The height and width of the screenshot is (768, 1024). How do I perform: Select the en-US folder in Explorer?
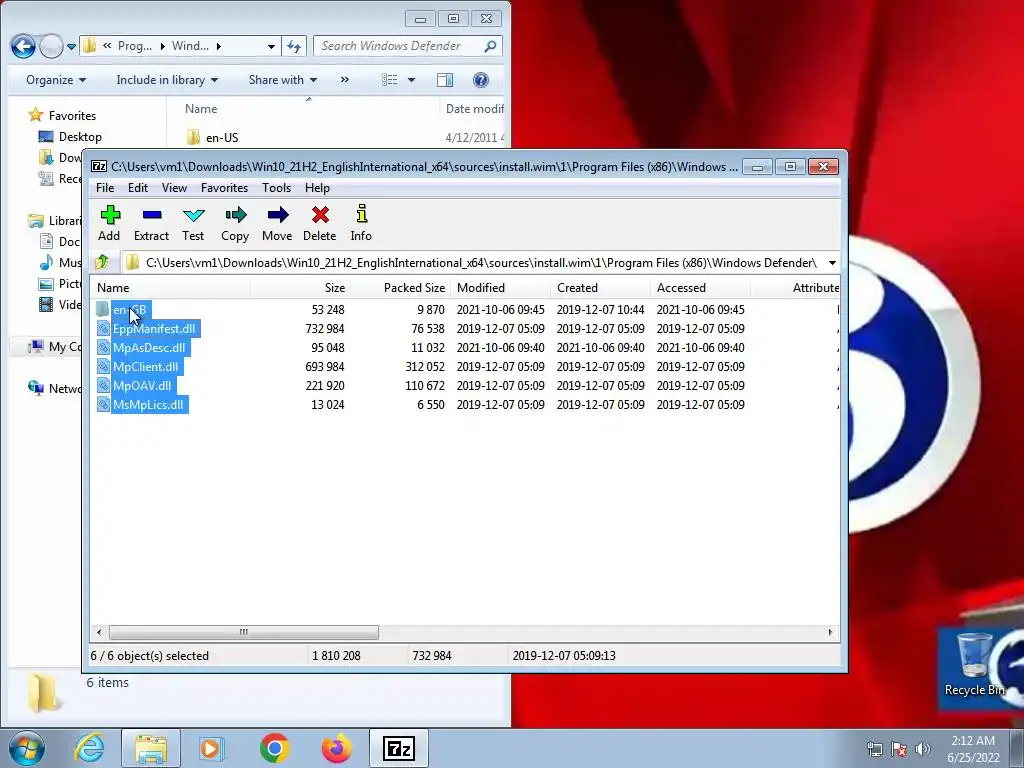tap(222, 138)
